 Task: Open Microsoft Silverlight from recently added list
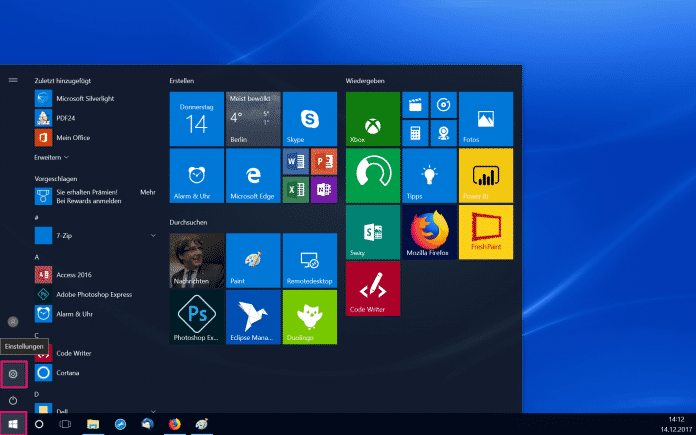pos(82,98)
